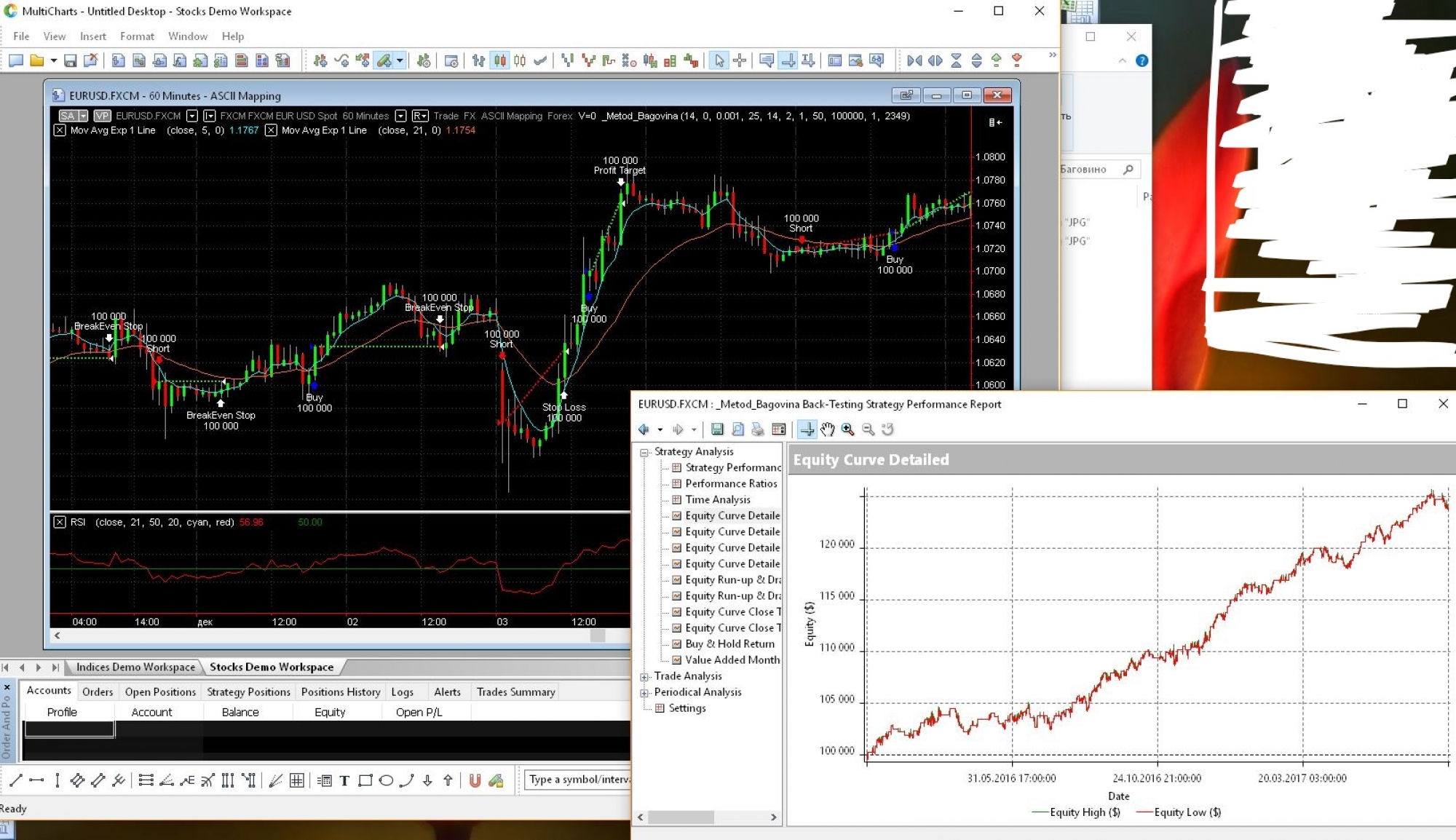Click the zoom out magnifier in report toolbar
The height and width of the screenshot is (840, 1456).
[x=868, y=429]
